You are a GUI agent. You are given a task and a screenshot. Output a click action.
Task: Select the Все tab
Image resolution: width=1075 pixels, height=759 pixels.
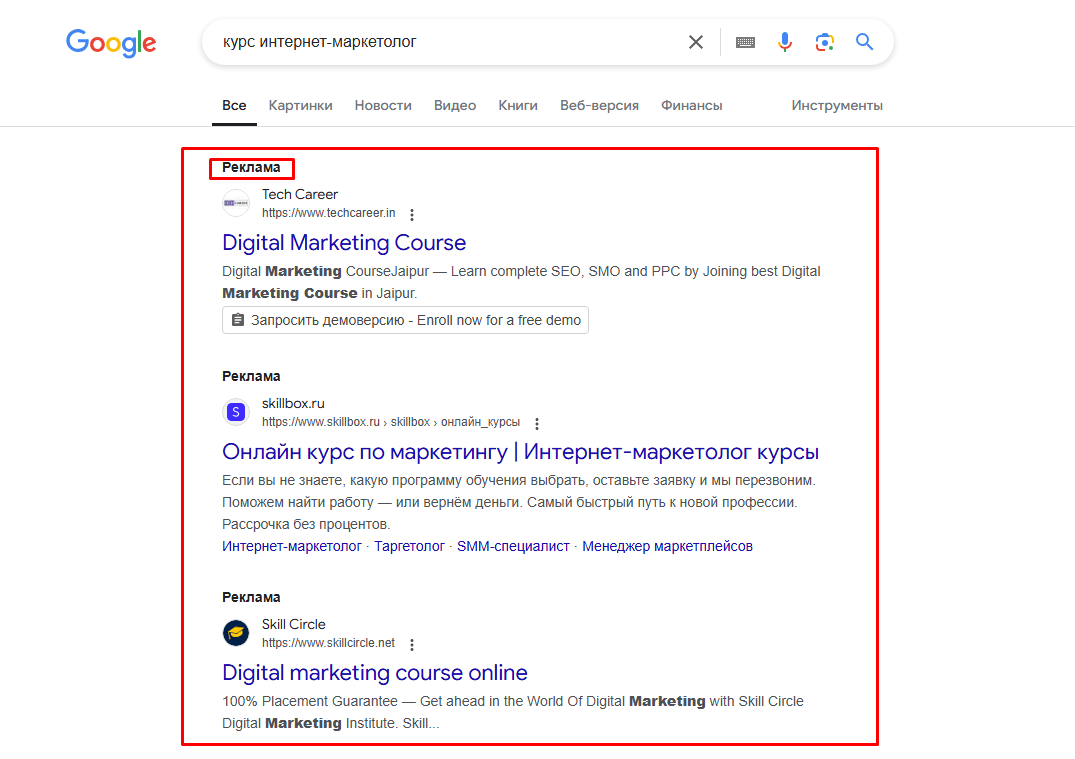[x=234, y=106]
